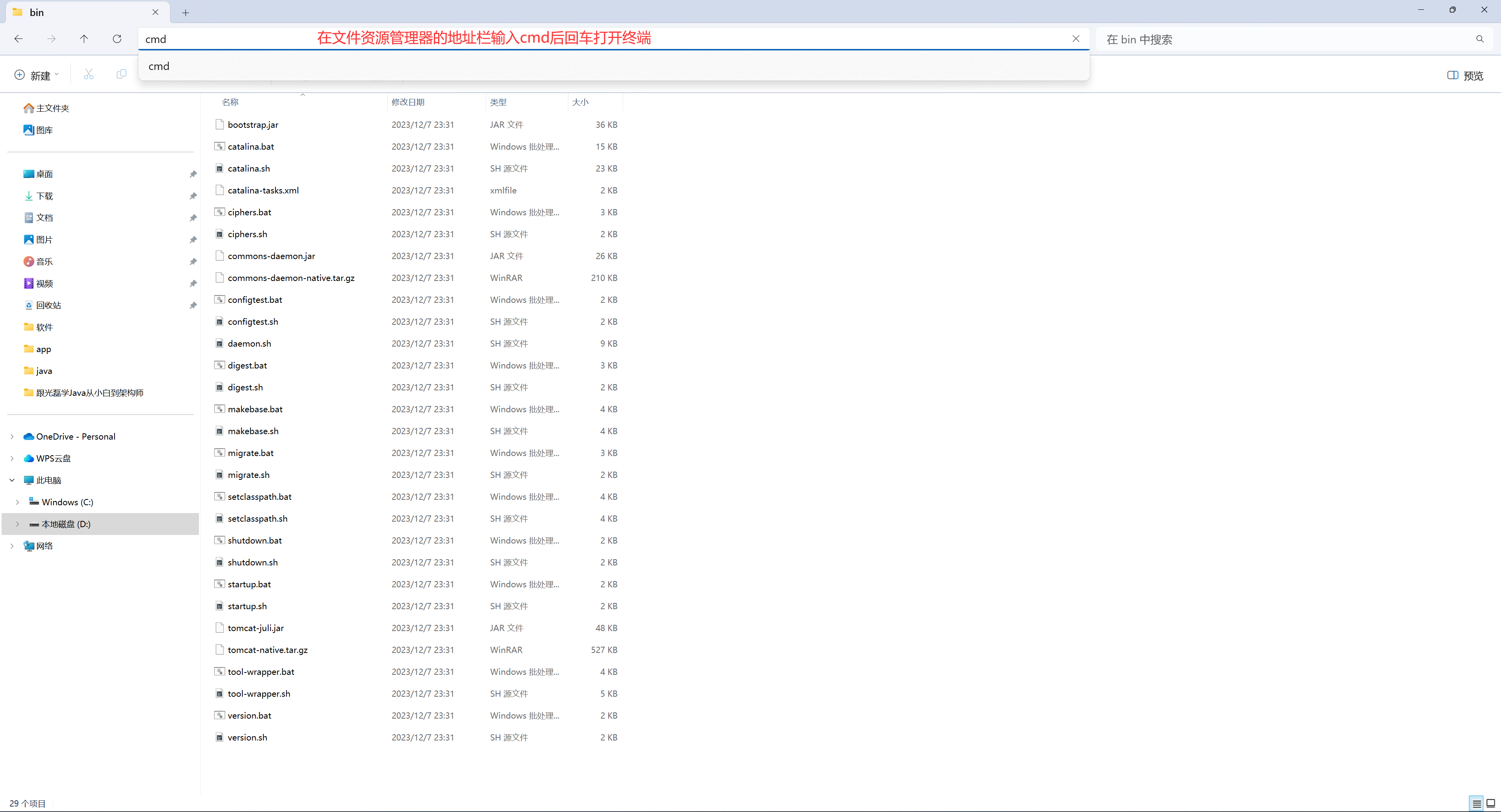This screenshot has width=1501, height=812.
Task: Click the shutdown.bat file icon
Action: (x=220, y=540)
